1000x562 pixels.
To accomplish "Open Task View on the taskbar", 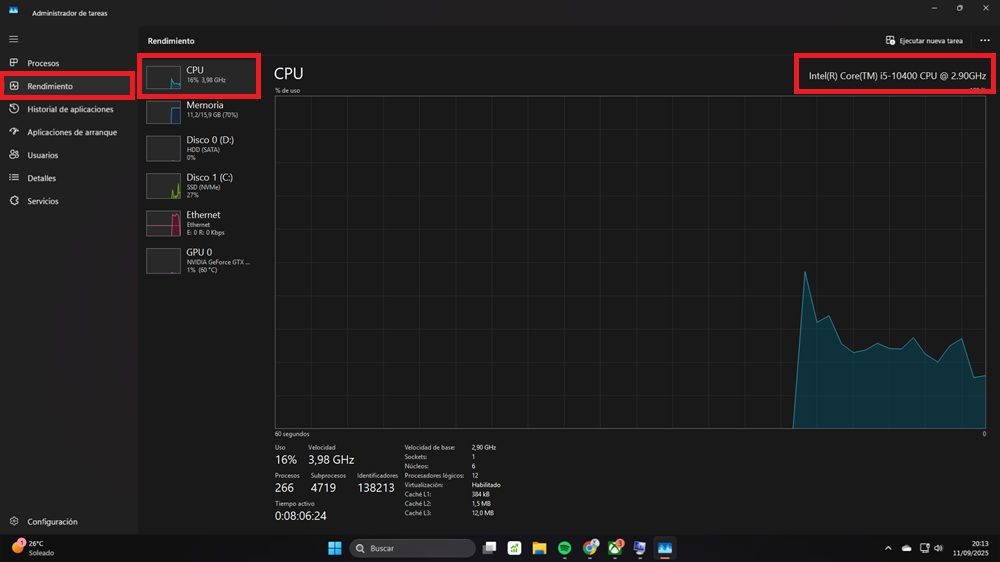I will pyautogui.click(x=489, y=548).
